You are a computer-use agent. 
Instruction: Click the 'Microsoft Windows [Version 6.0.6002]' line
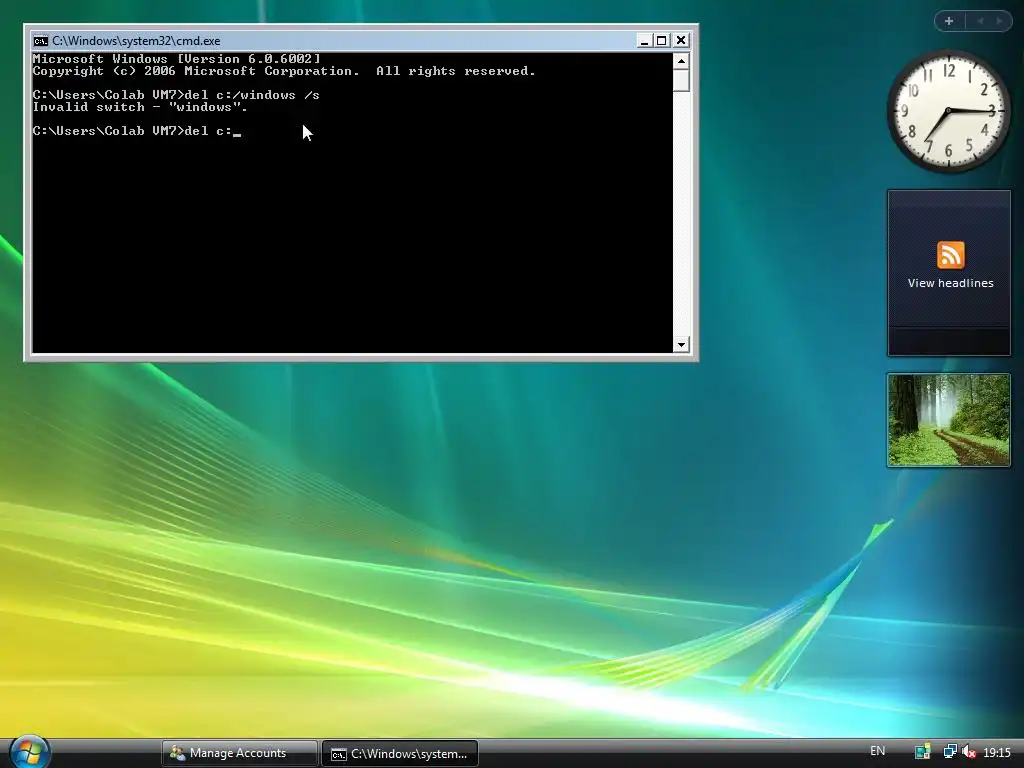click(176, 59)
